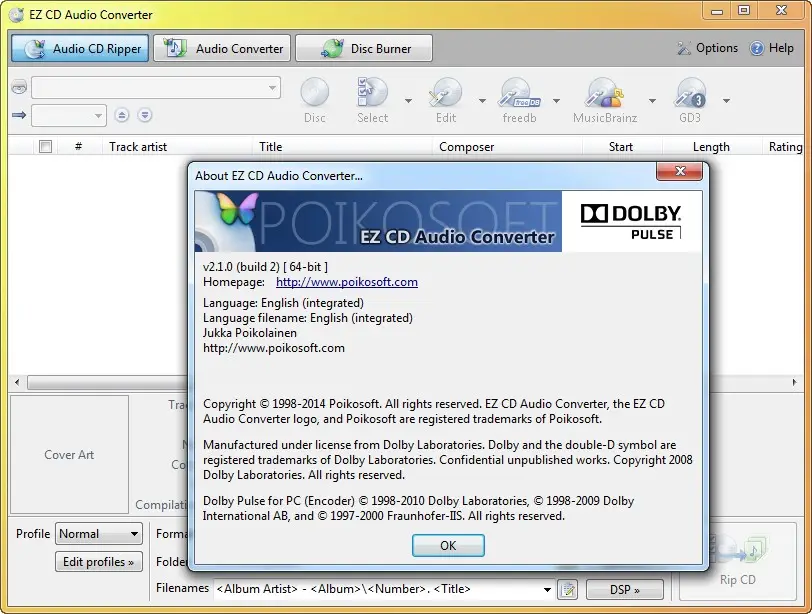
Task: Sort by the # column header
Action: tap(78, 147)
